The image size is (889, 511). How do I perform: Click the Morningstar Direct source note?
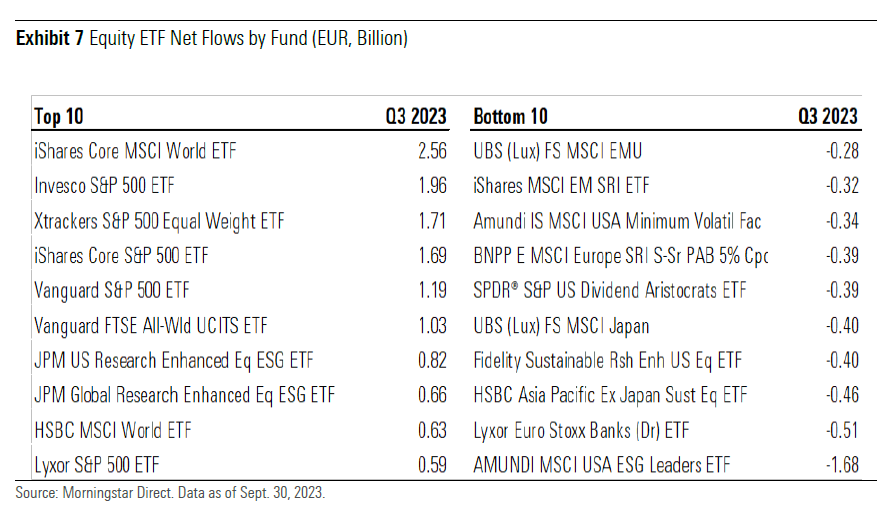pos(170,493)
